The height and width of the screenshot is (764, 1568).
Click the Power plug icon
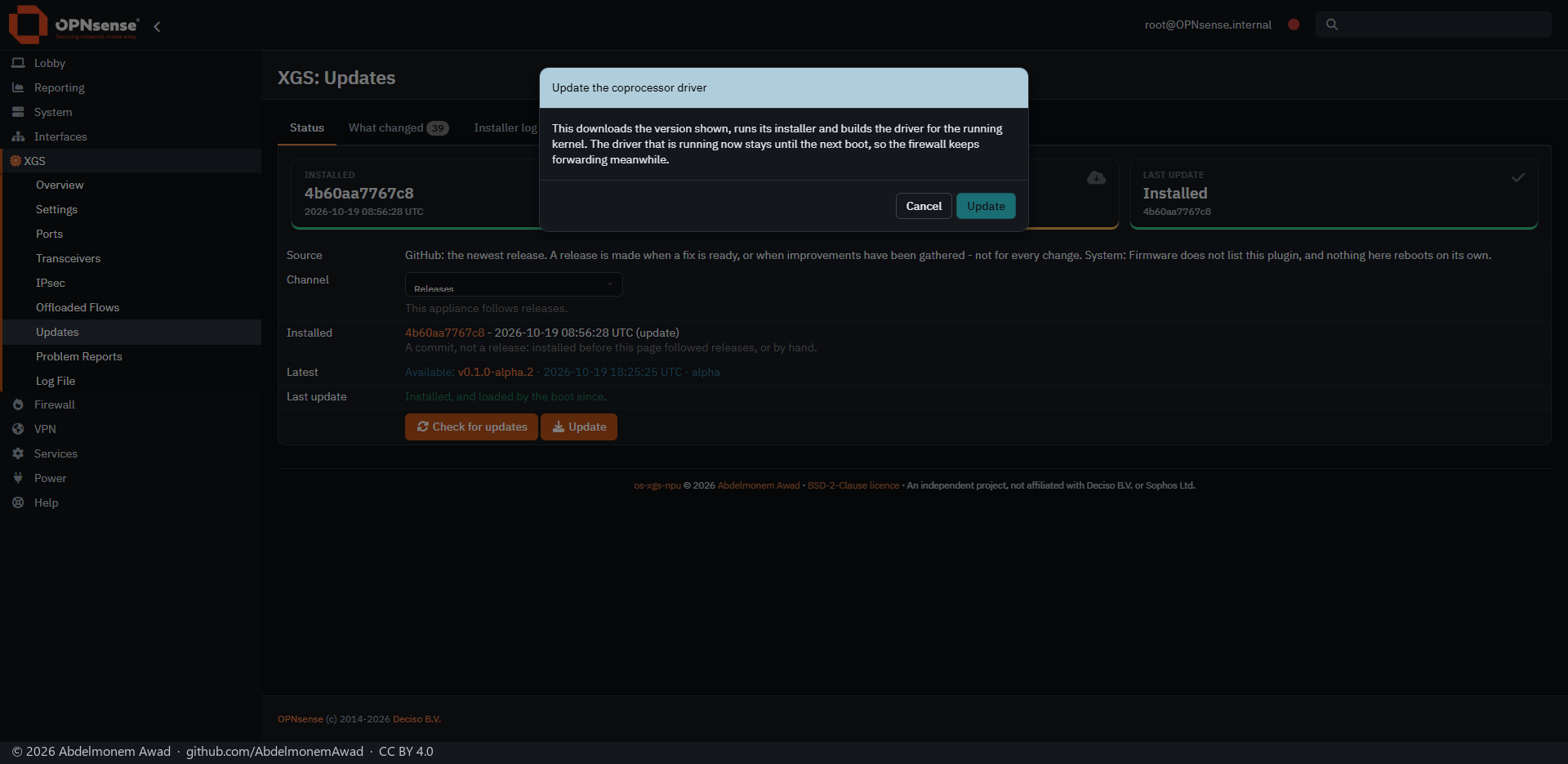coord(18,478)
